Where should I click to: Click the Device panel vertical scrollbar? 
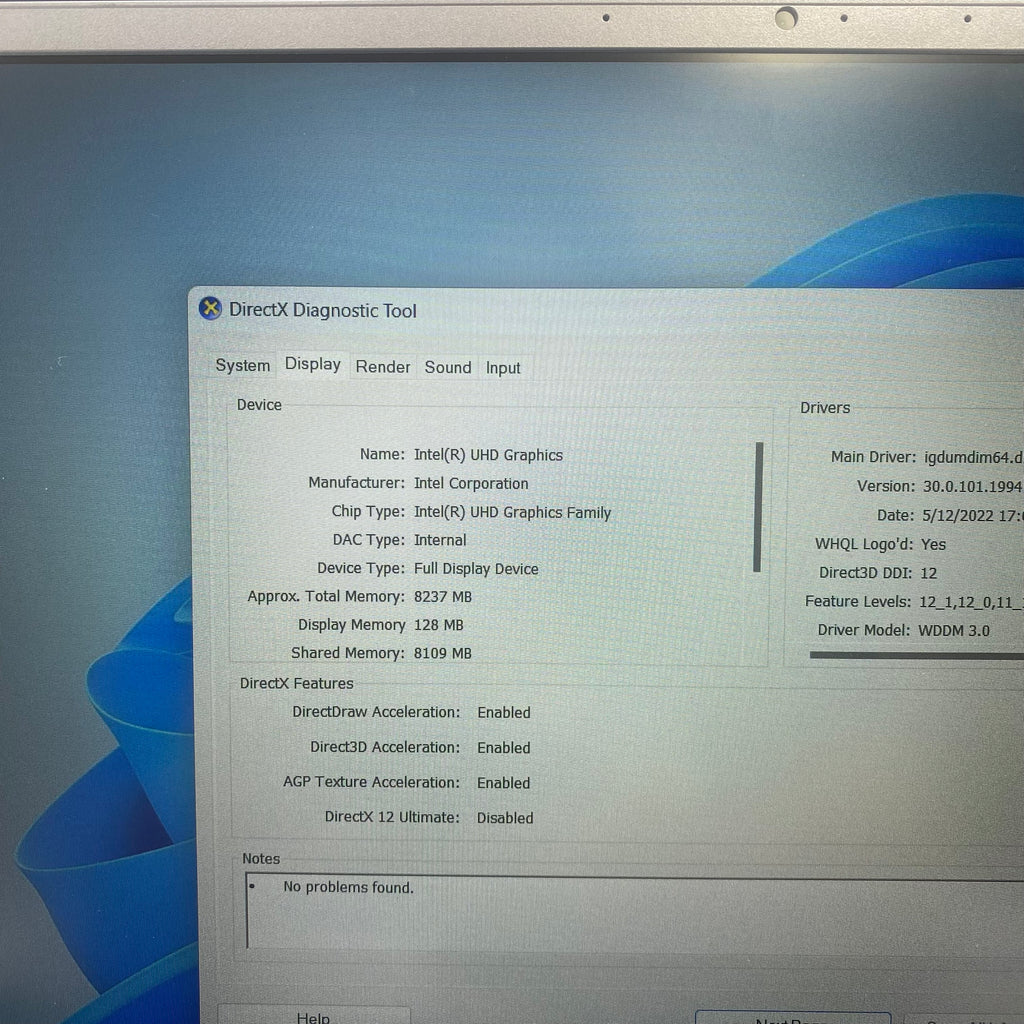pyautogui.click(x=758, y=507)
